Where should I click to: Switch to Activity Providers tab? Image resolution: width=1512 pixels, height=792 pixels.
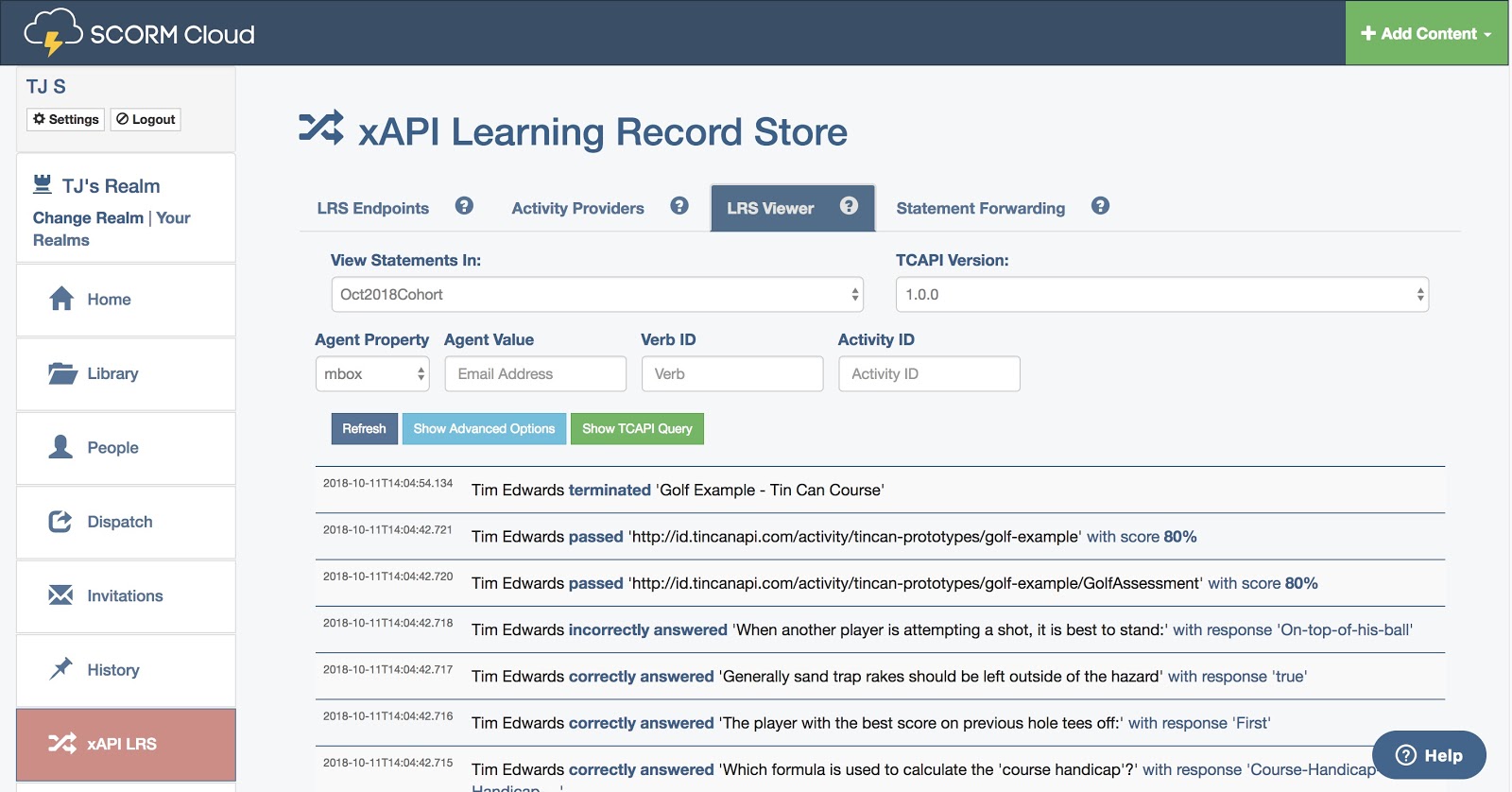tap(577, 209)
